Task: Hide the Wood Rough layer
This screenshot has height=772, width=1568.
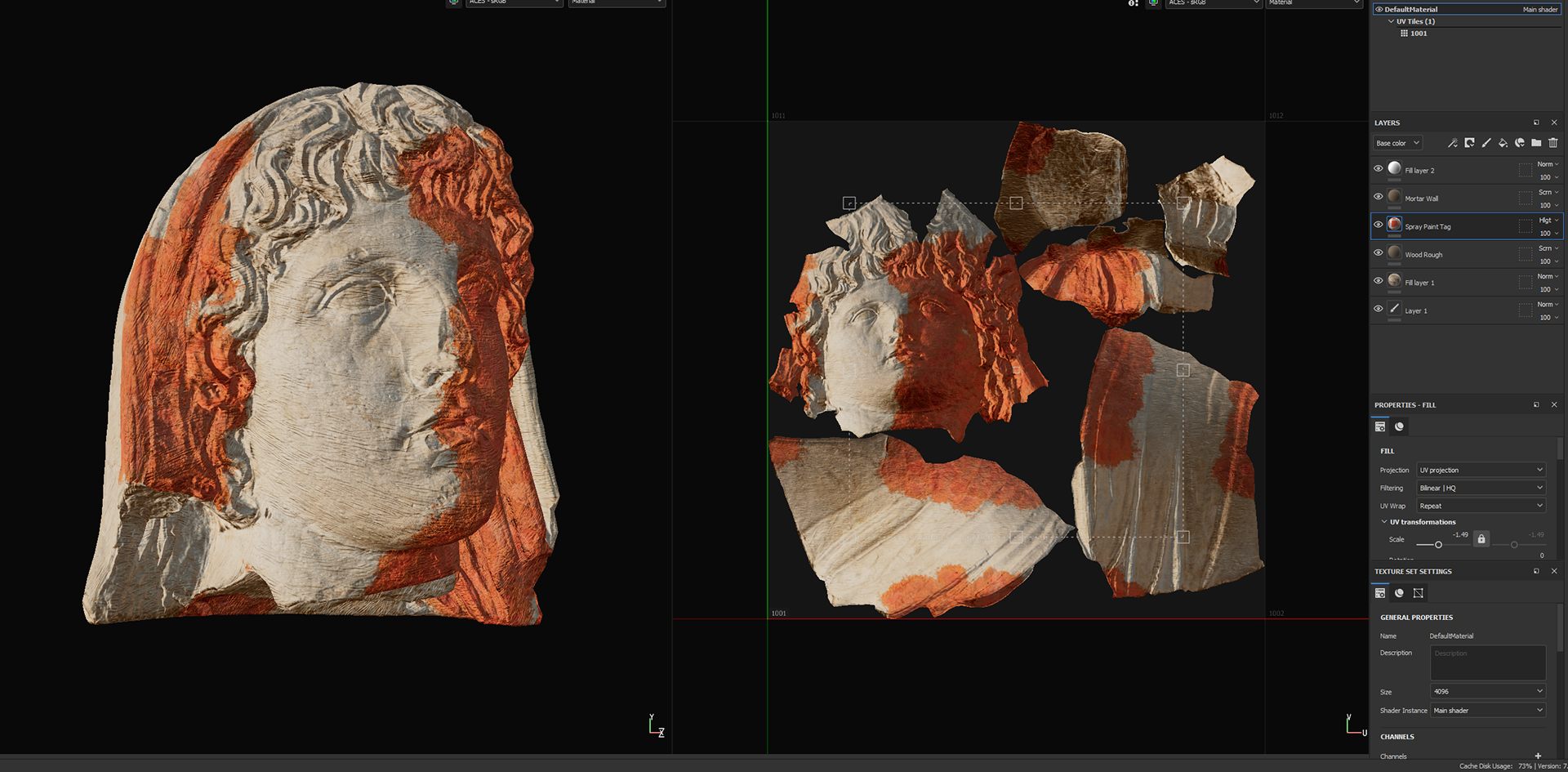Action: coord(1379,252)
